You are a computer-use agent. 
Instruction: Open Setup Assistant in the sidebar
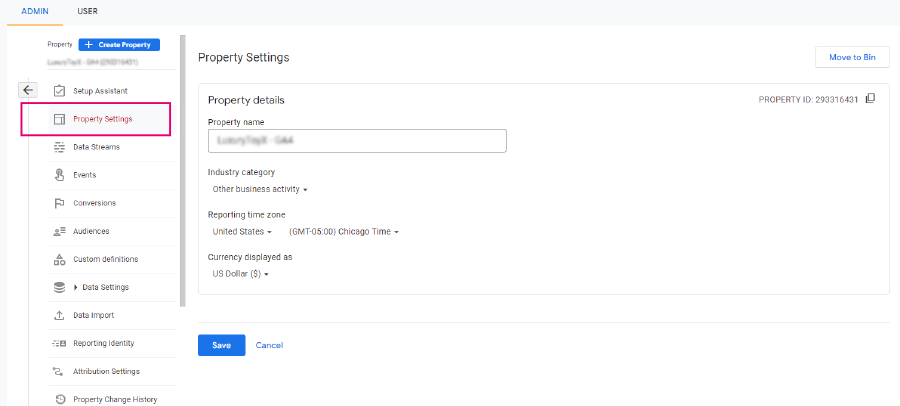click(100, 91)
